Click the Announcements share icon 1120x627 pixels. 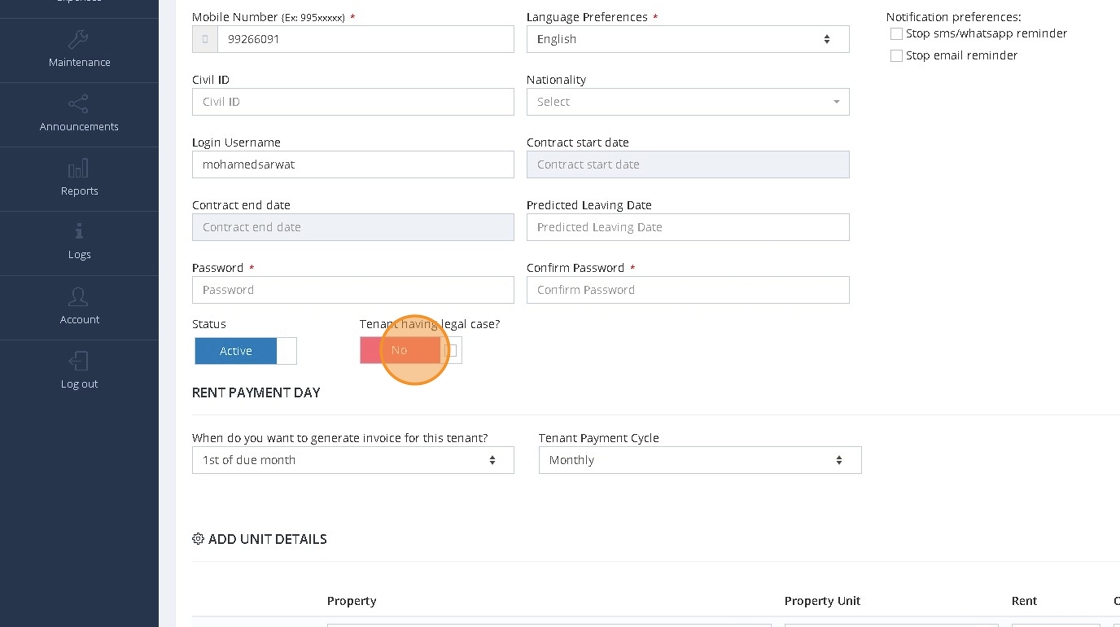[79, 104]
